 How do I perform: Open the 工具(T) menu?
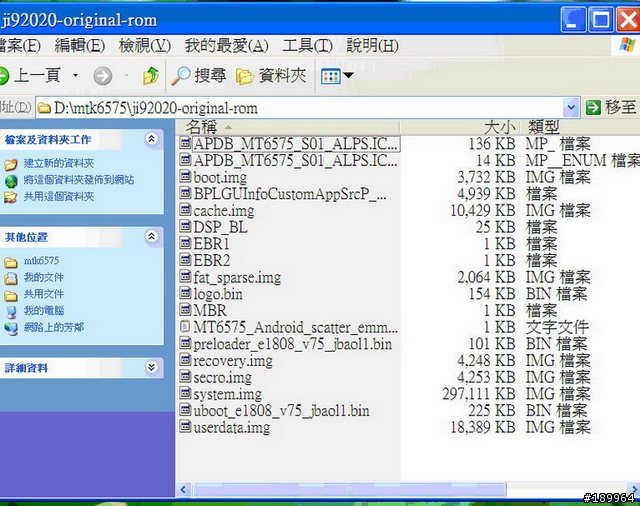(308, 45)
